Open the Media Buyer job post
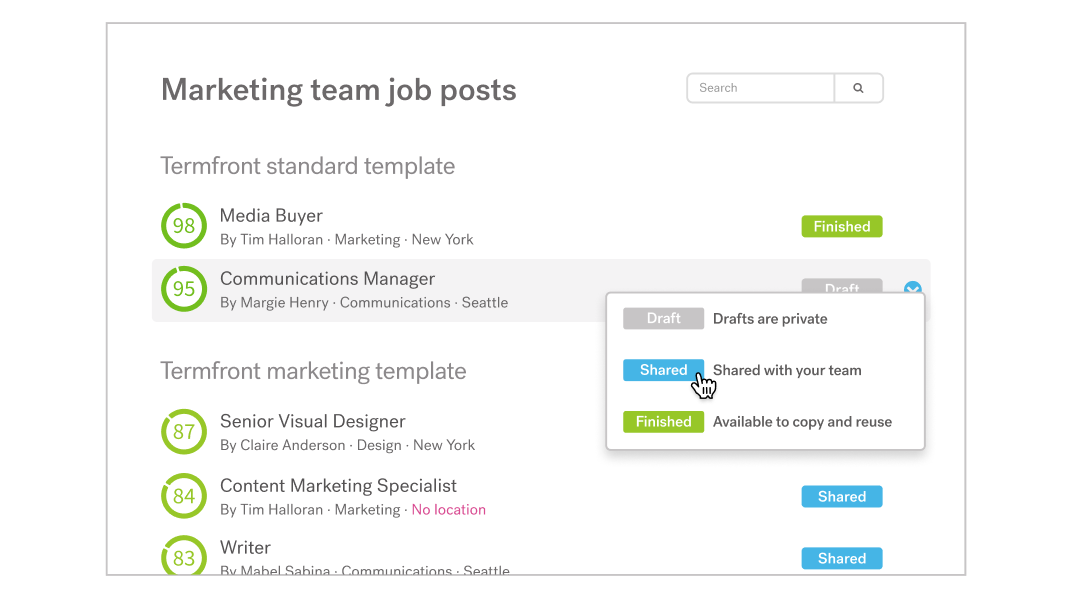 (271, 216)
